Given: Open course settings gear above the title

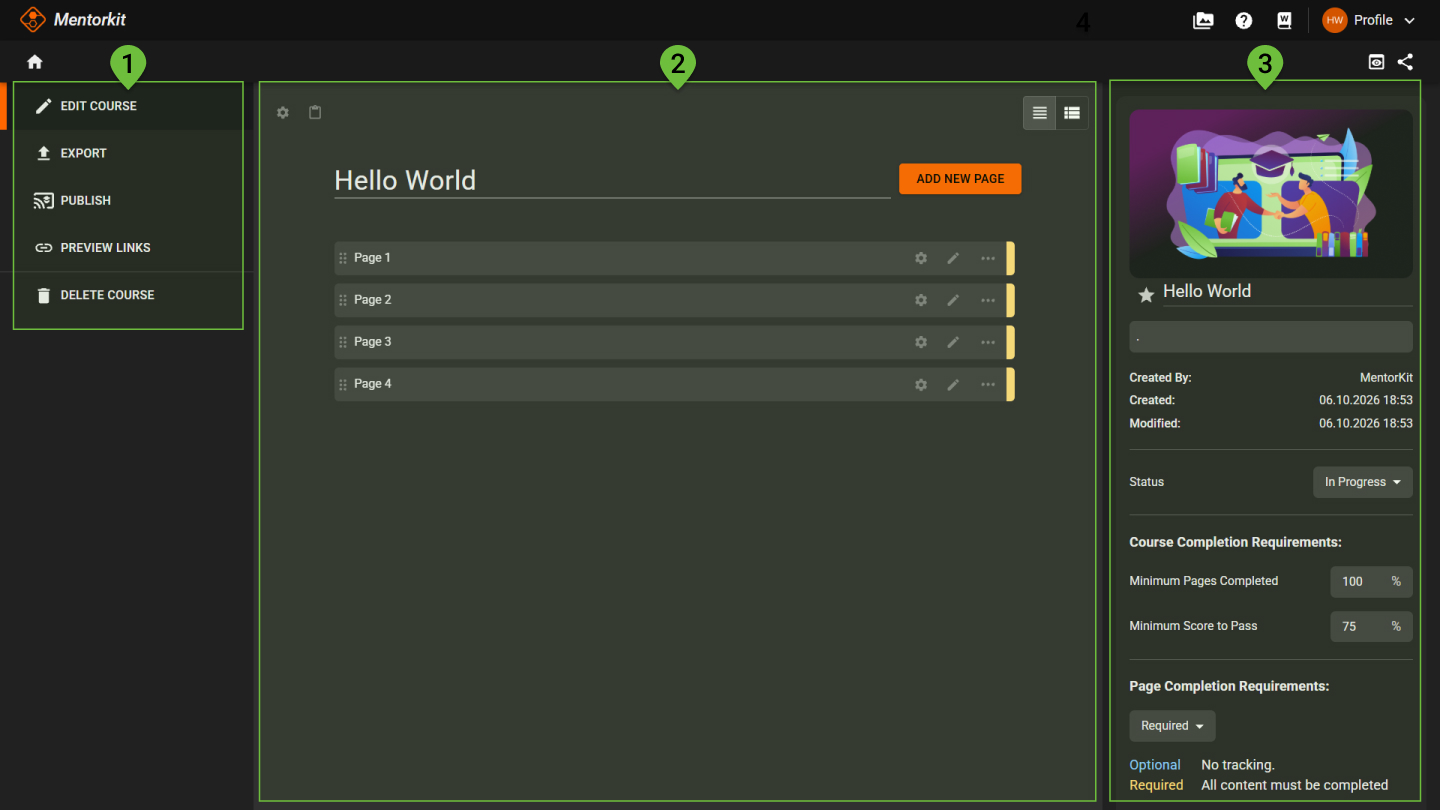Looking at the screenshot, I should (283, 113).
